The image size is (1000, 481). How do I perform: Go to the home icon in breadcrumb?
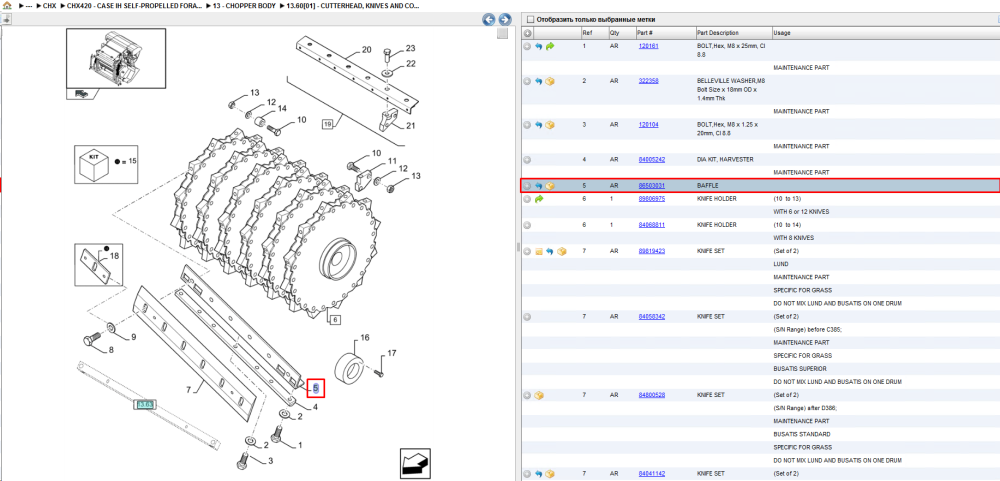tap(6, 5)
